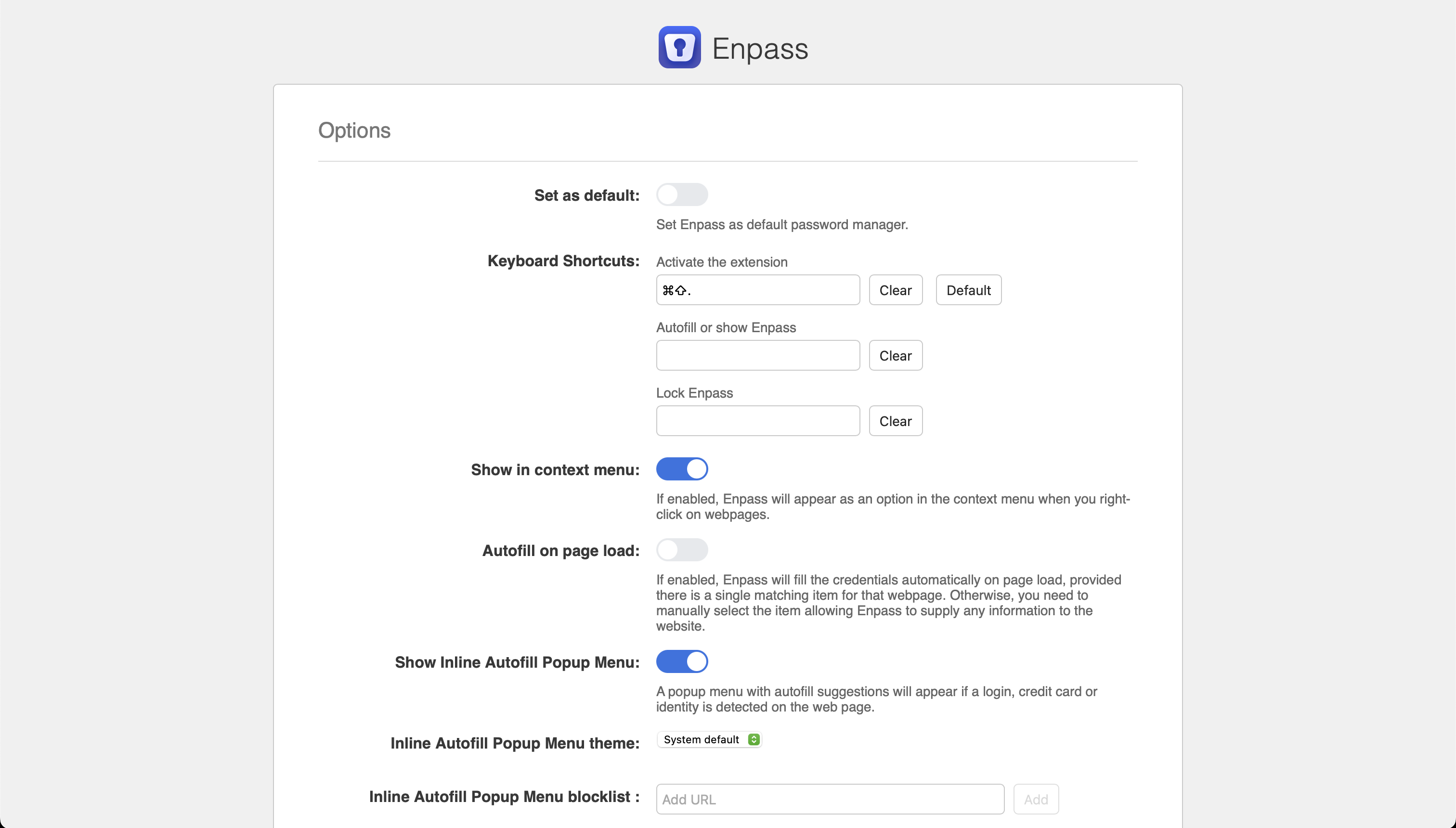
Task: Disable Show in context menu switch
Action: click(x=681, y=469)
